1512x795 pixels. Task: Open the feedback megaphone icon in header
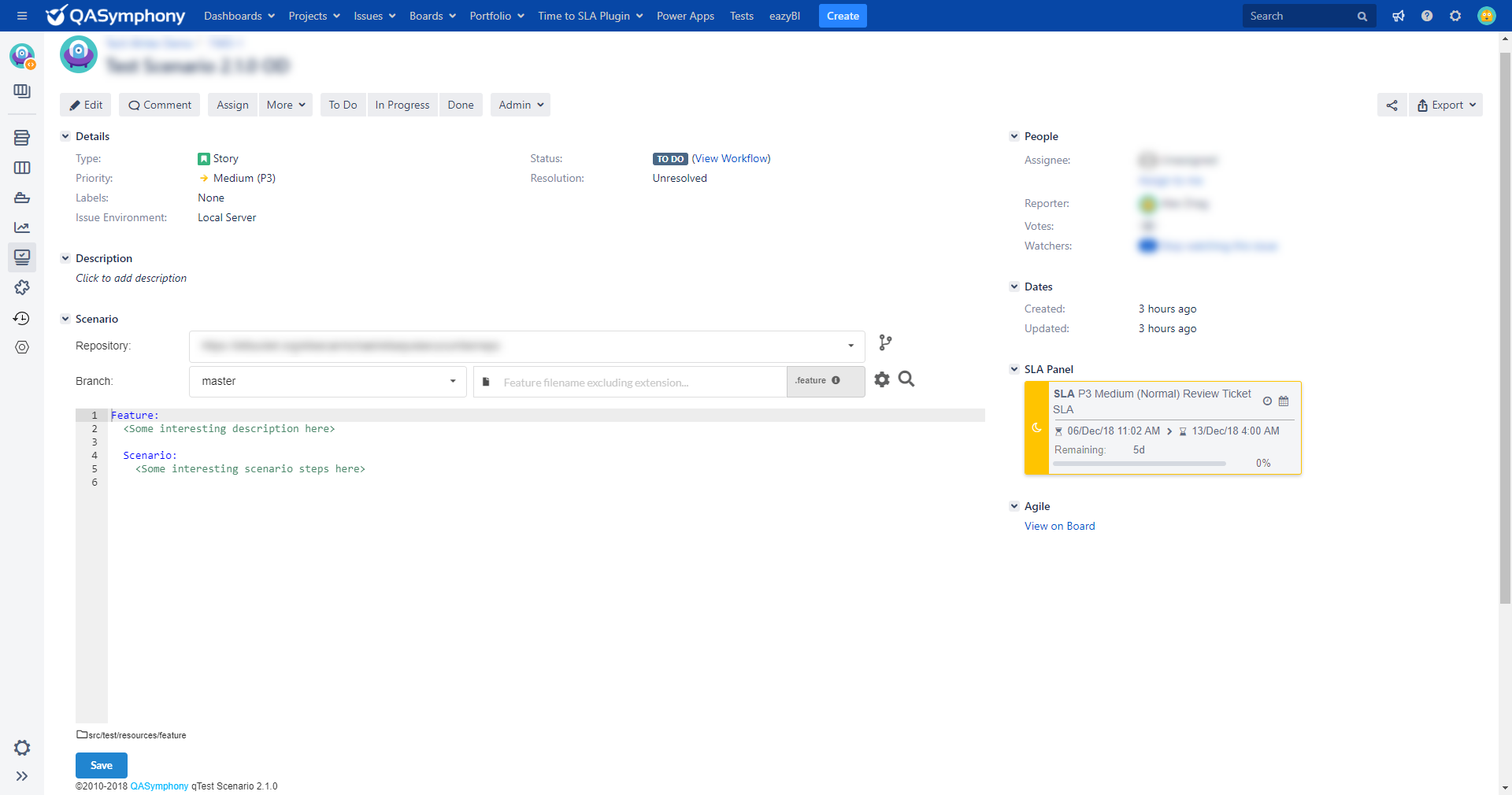click(1399, 16)
